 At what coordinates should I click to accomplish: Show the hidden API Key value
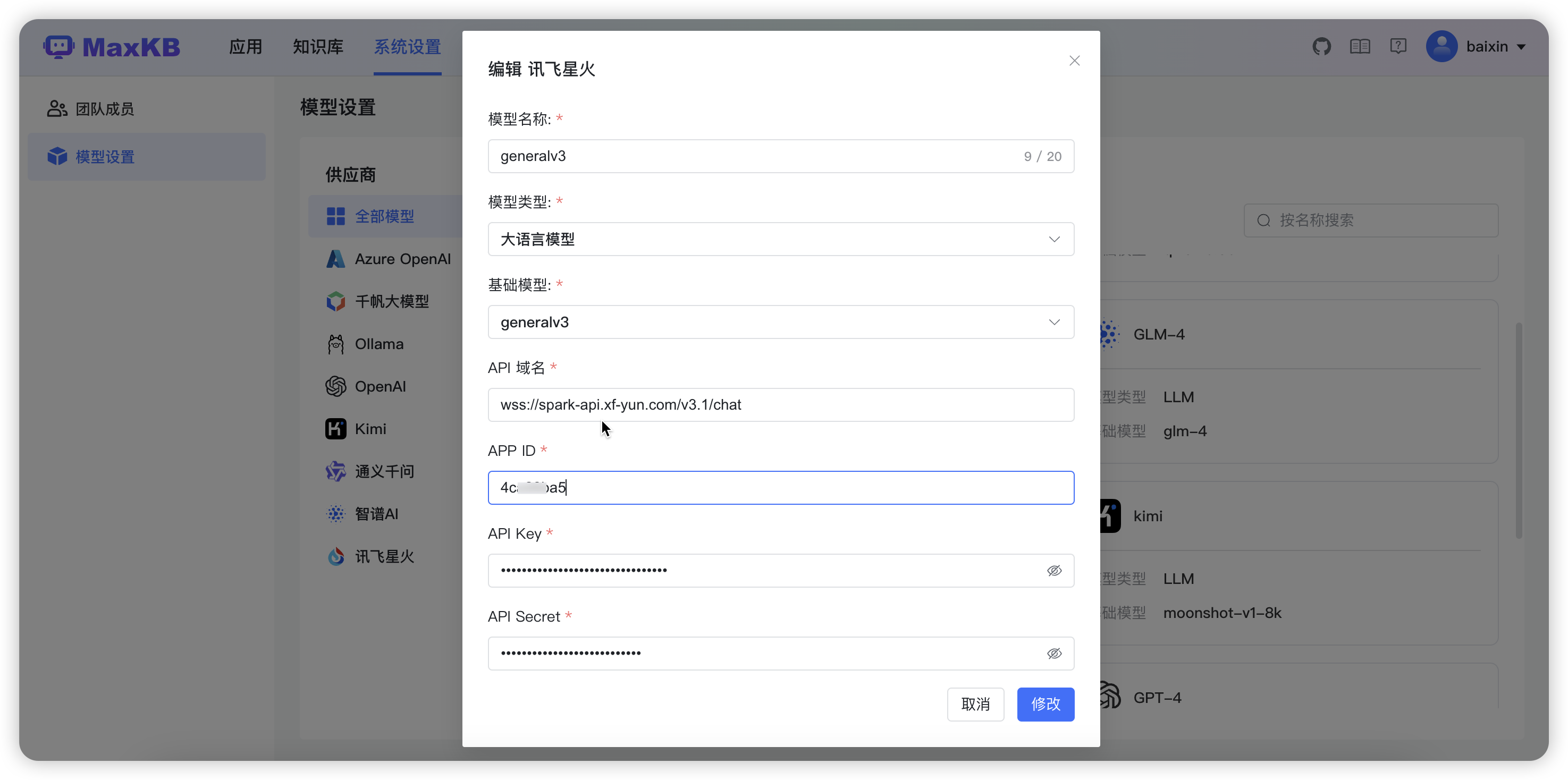(x=1054, y=570)
